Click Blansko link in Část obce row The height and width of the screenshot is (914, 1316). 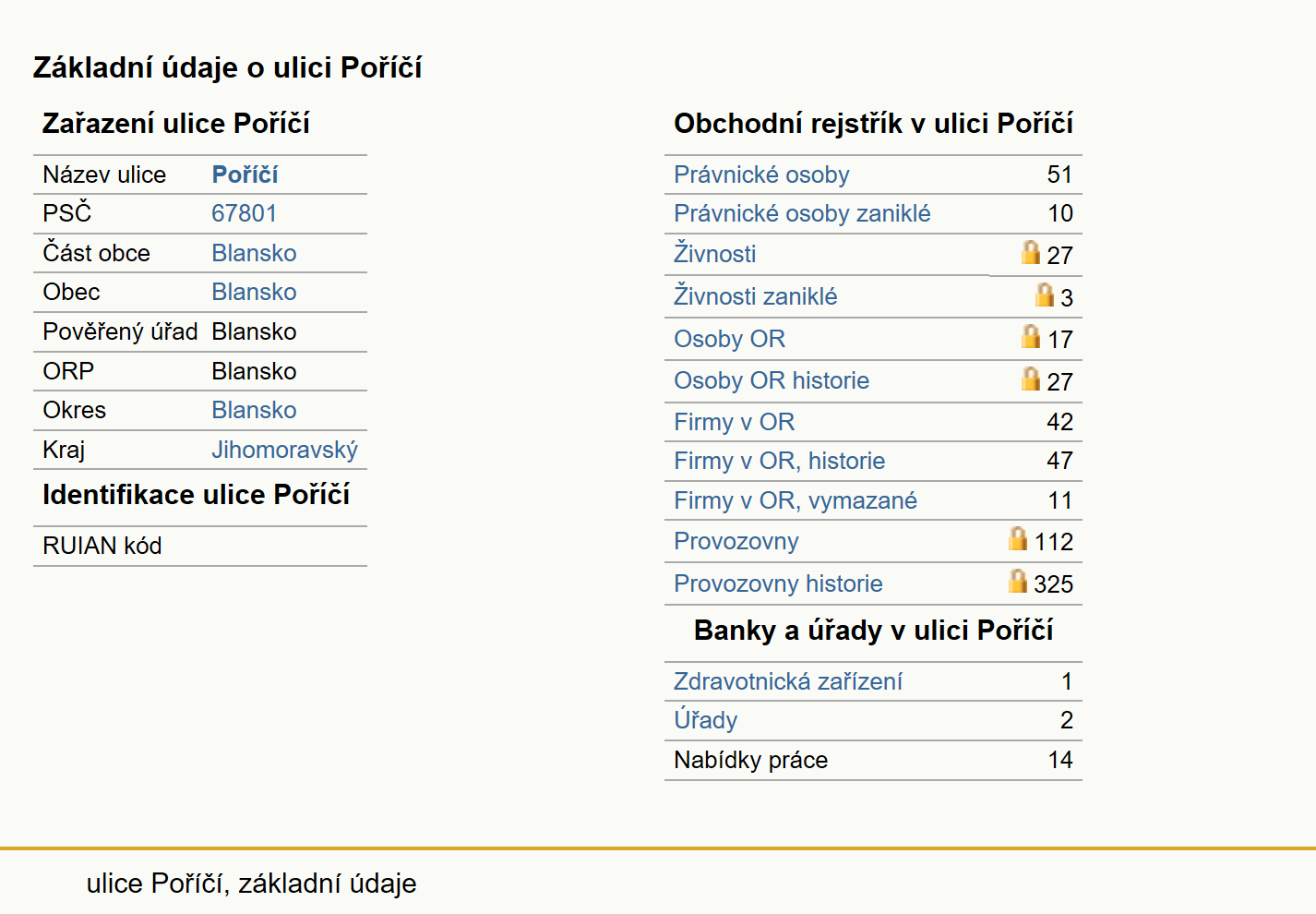point(254,253)
